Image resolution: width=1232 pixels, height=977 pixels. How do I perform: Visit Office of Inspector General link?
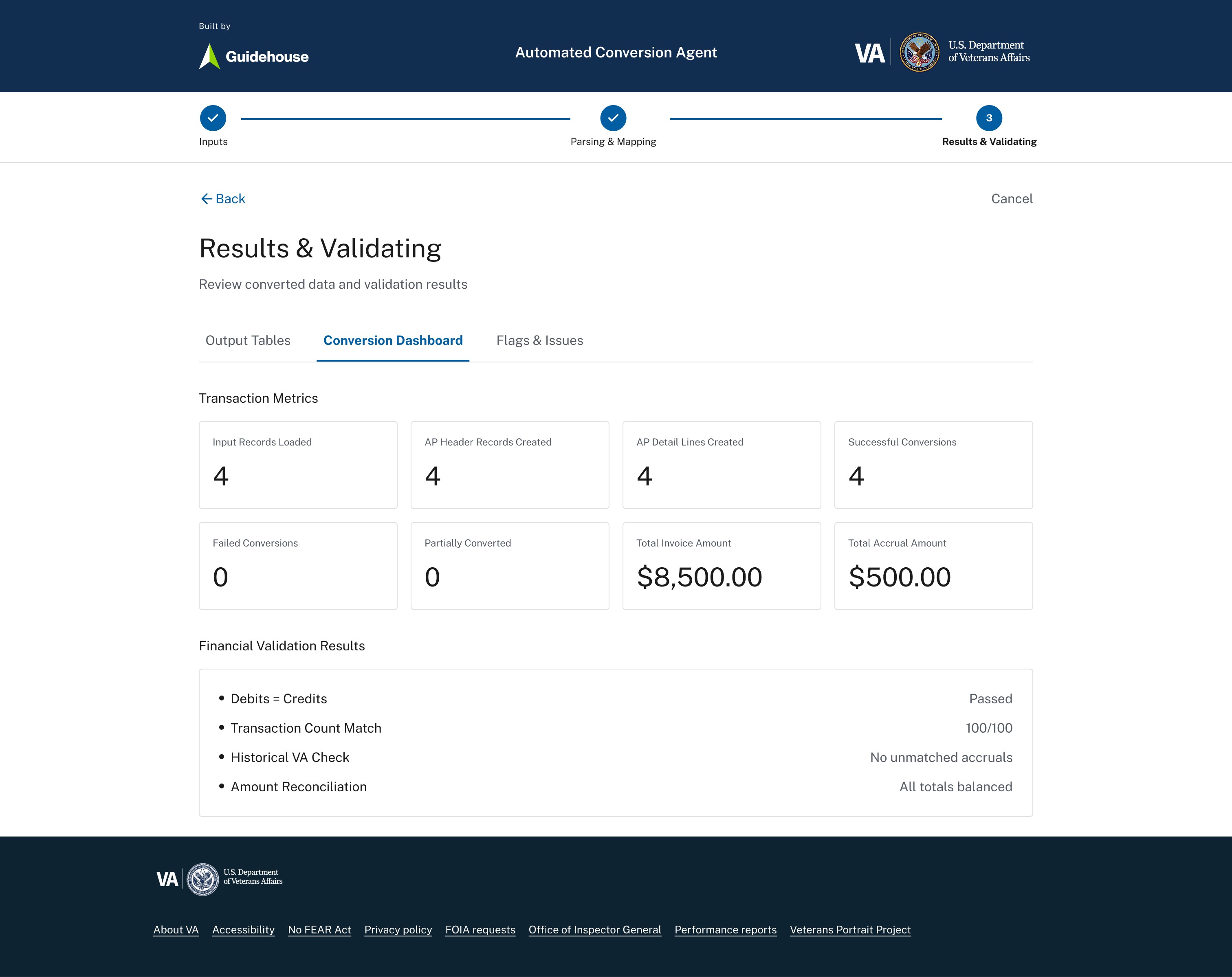(595, 930)
